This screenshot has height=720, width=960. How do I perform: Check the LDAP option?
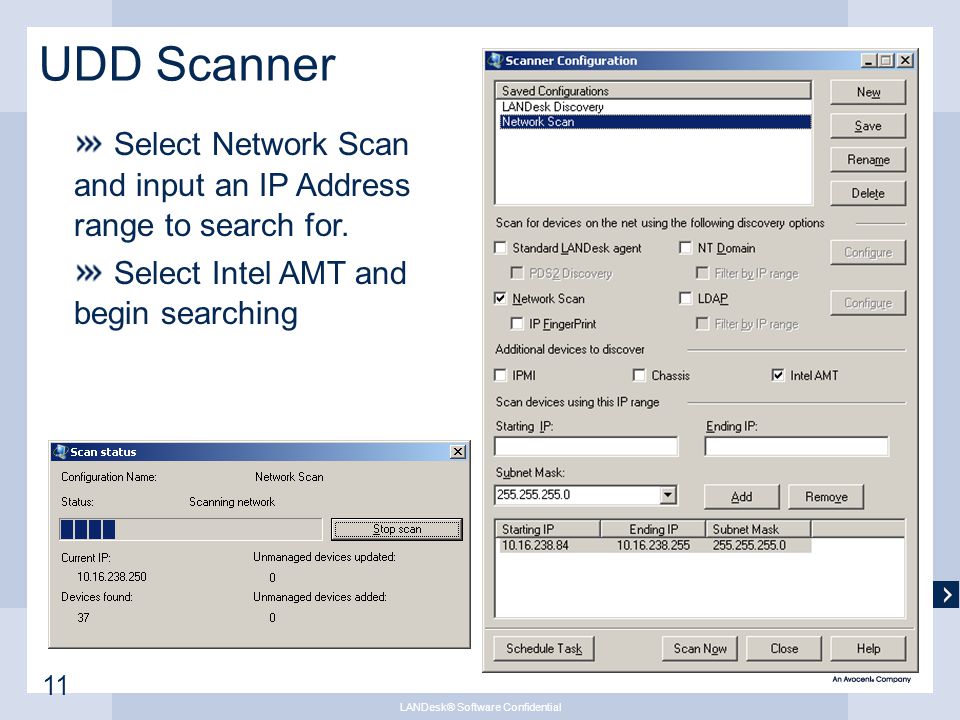click(x=685, y=298)
